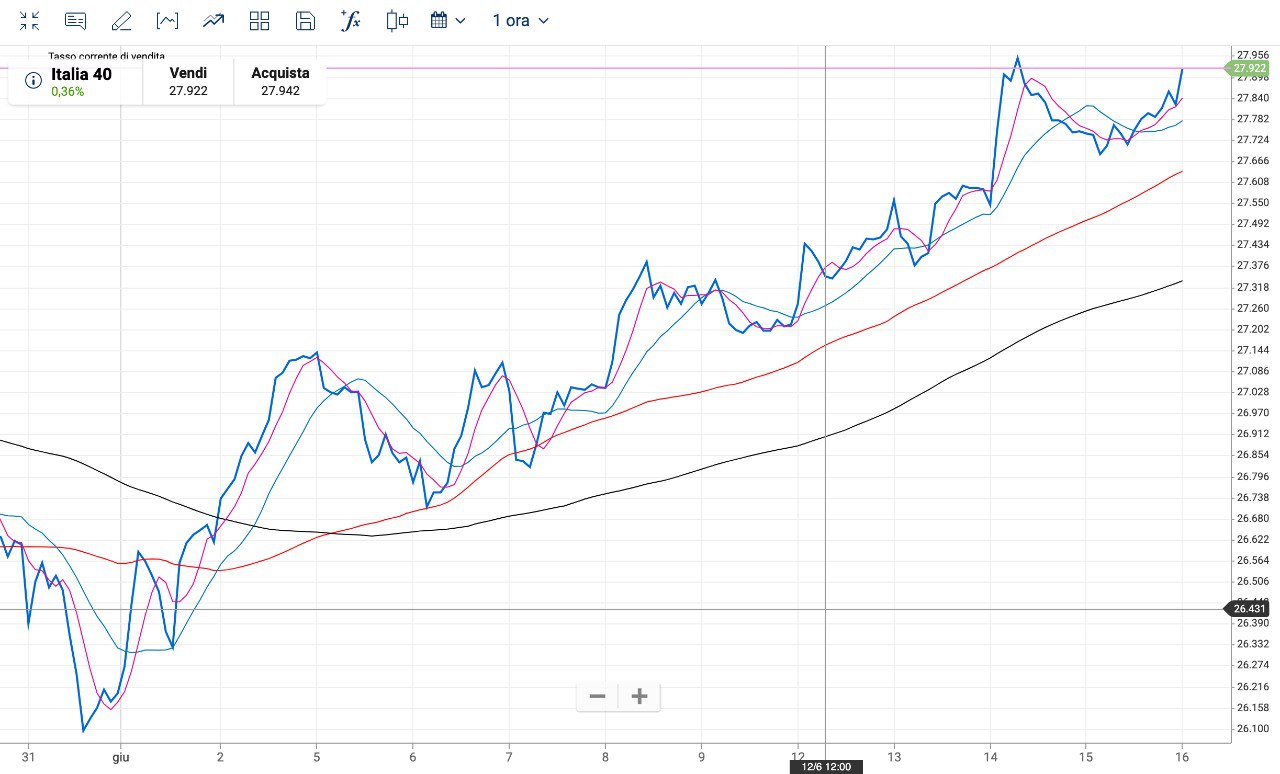The height and width of the screenshot is (774, 1280).
Task: Change chart type via candlestick icon
Action: [397, 20]
